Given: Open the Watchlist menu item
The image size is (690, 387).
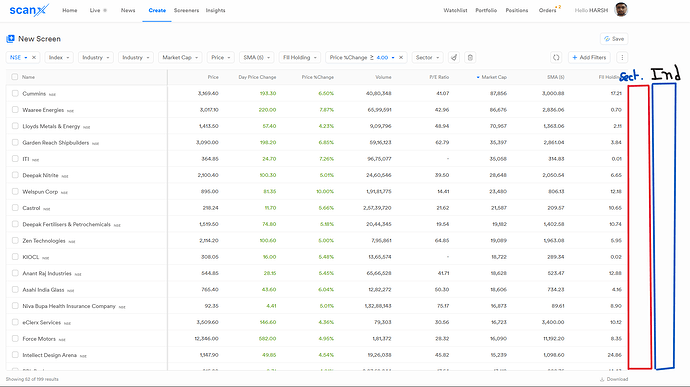Looking at the screenshot, I should pos(455,10).
